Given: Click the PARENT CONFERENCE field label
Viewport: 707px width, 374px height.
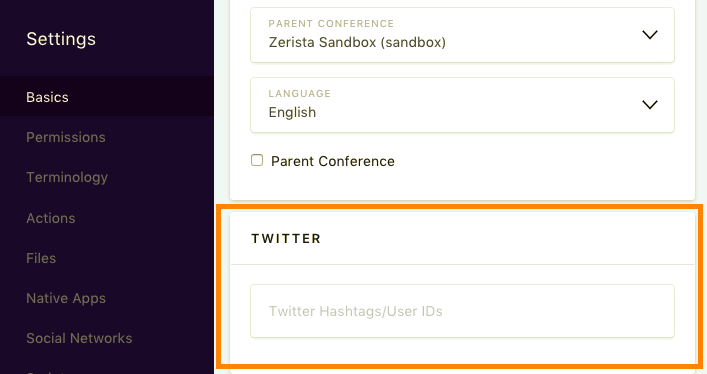Looking at the screenshot, I should [x=331, y=23].
